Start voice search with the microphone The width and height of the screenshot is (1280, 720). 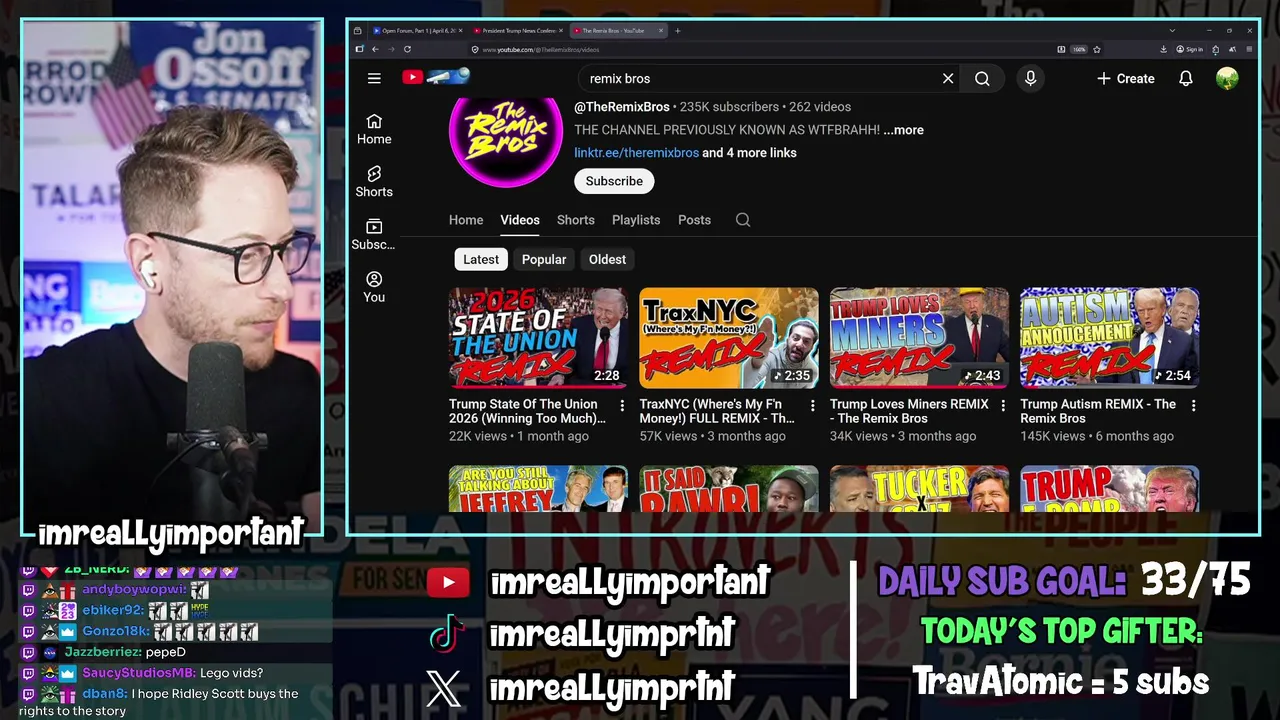tap(1030, 78)
